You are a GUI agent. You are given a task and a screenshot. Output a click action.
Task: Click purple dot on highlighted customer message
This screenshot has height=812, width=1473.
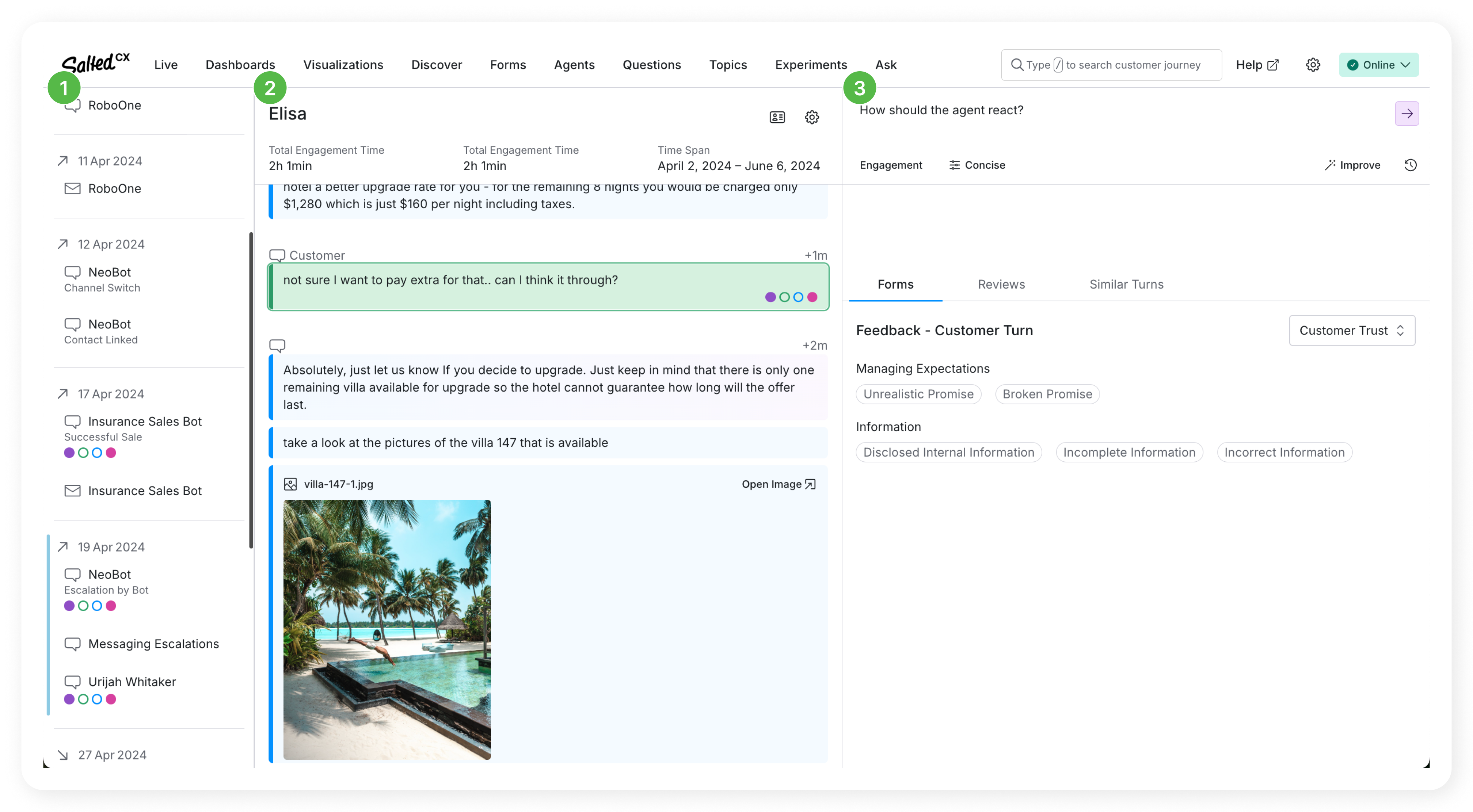point(770,297)
